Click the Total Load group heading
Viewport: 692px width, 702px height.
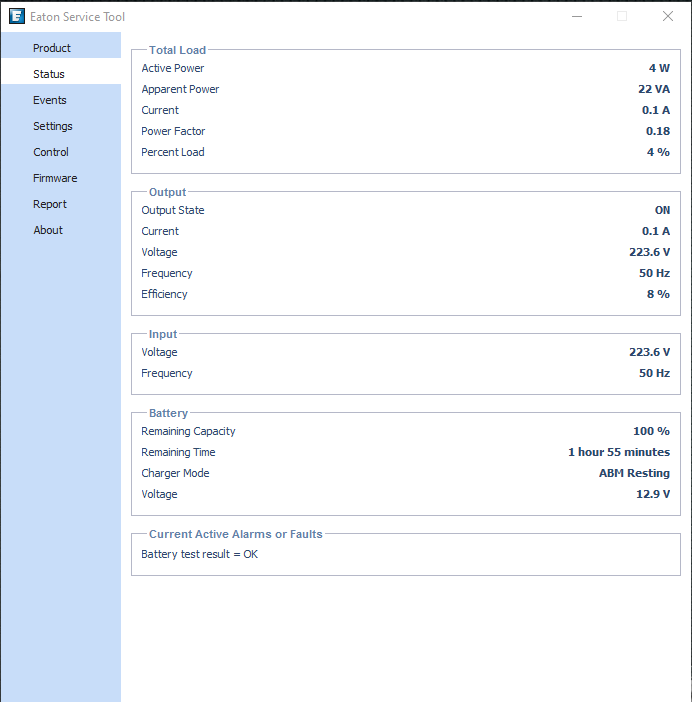(177, 50)
